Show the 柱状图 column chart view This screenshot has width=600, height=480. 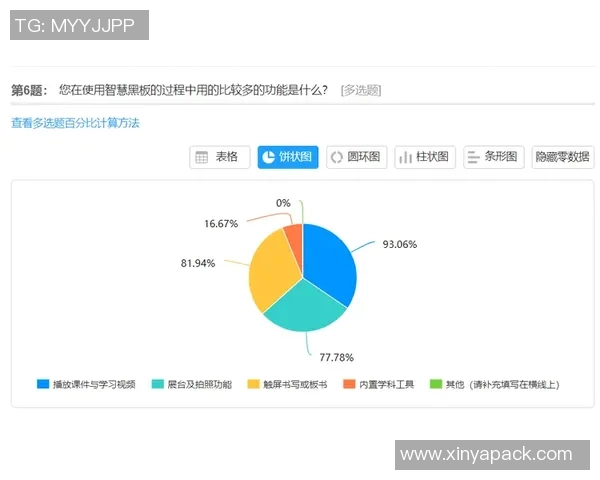425,157
